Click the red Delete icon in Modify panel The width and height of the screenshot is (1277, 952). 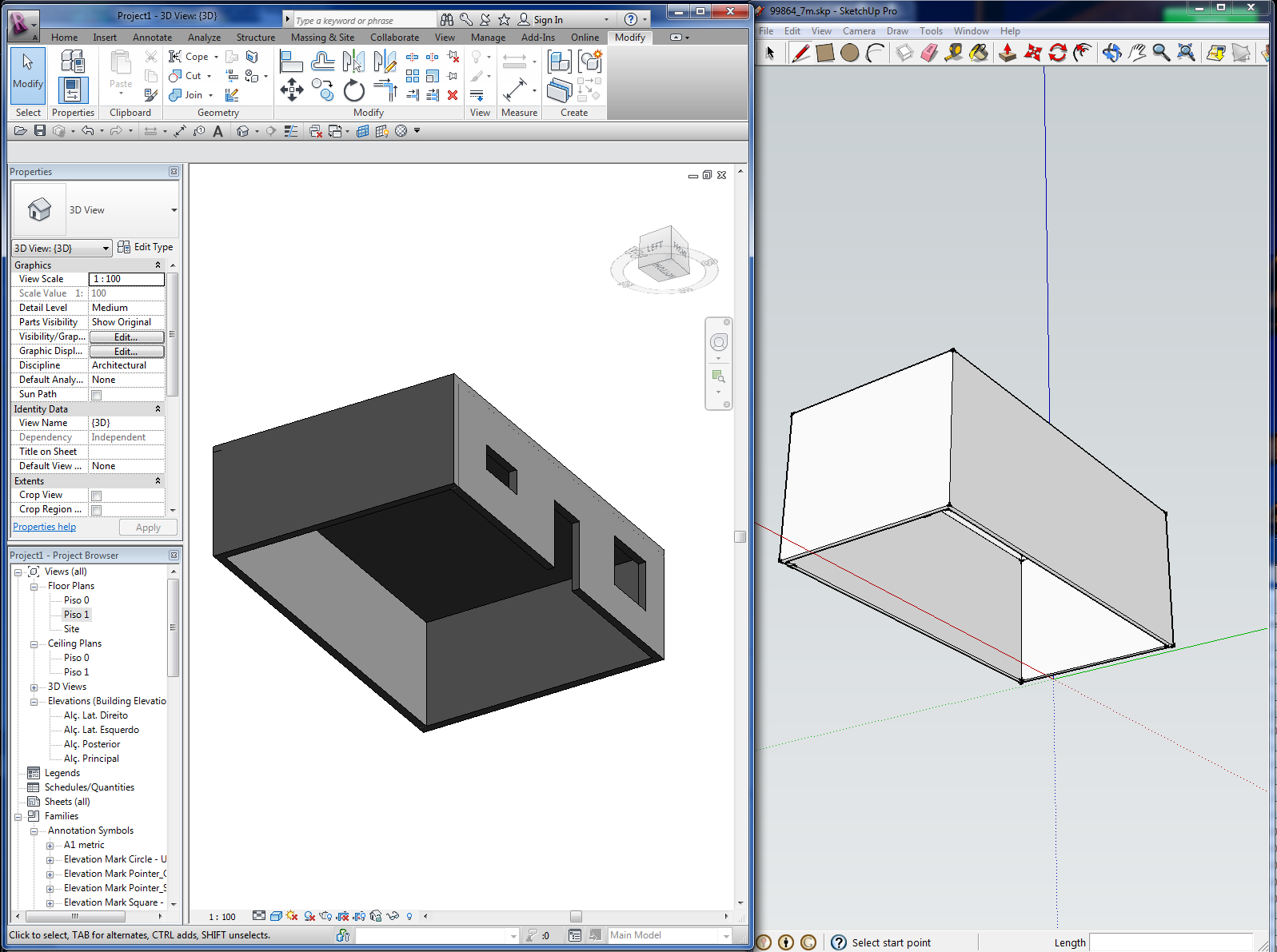click(453, 95)
